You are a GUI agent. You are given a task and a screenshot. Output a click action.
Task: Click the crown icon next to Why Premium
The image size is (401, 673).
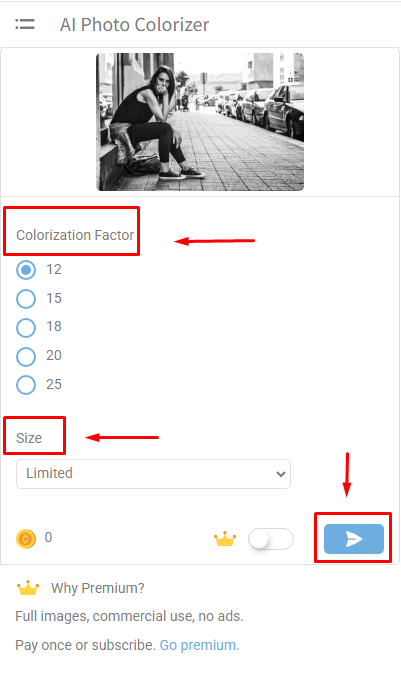pos(28,588)
